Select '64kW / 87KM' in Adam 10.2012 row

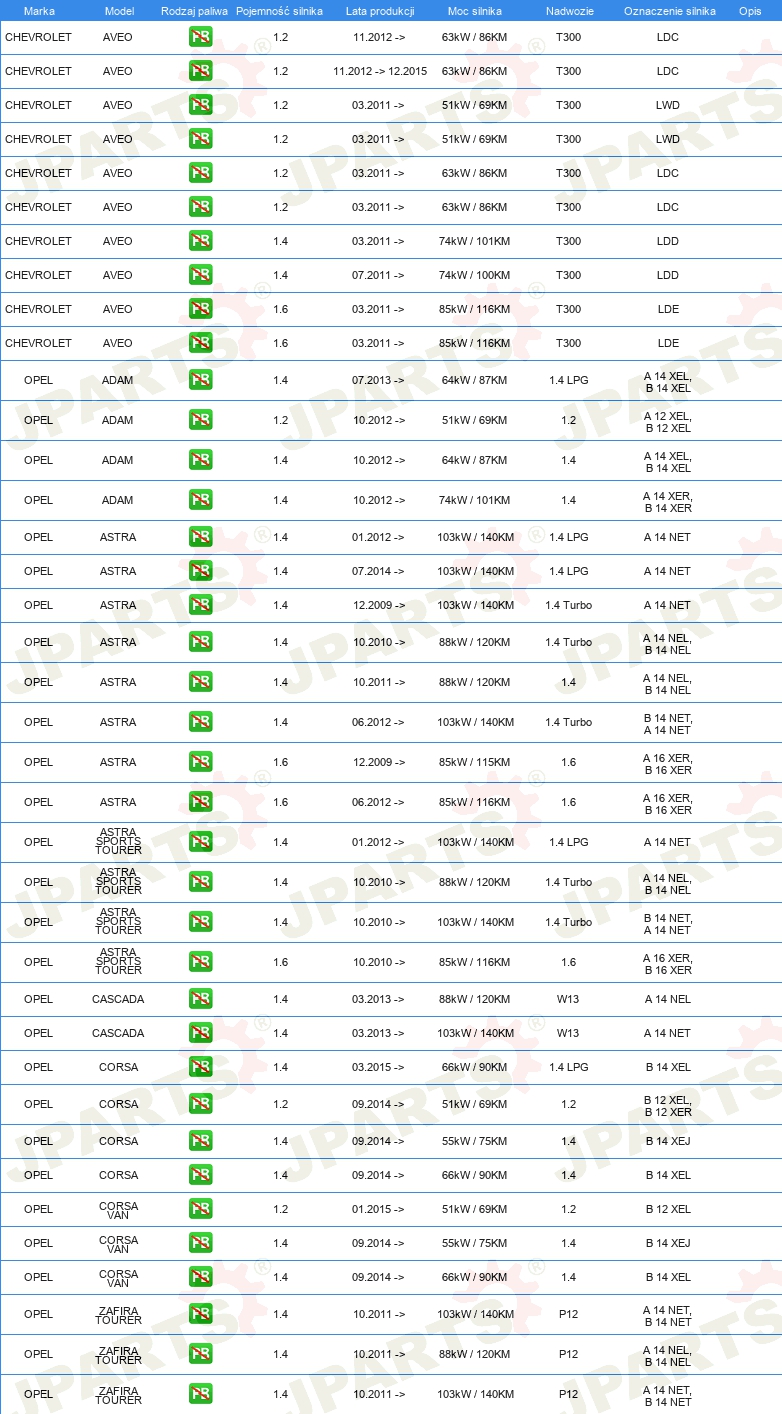[475, 460]
